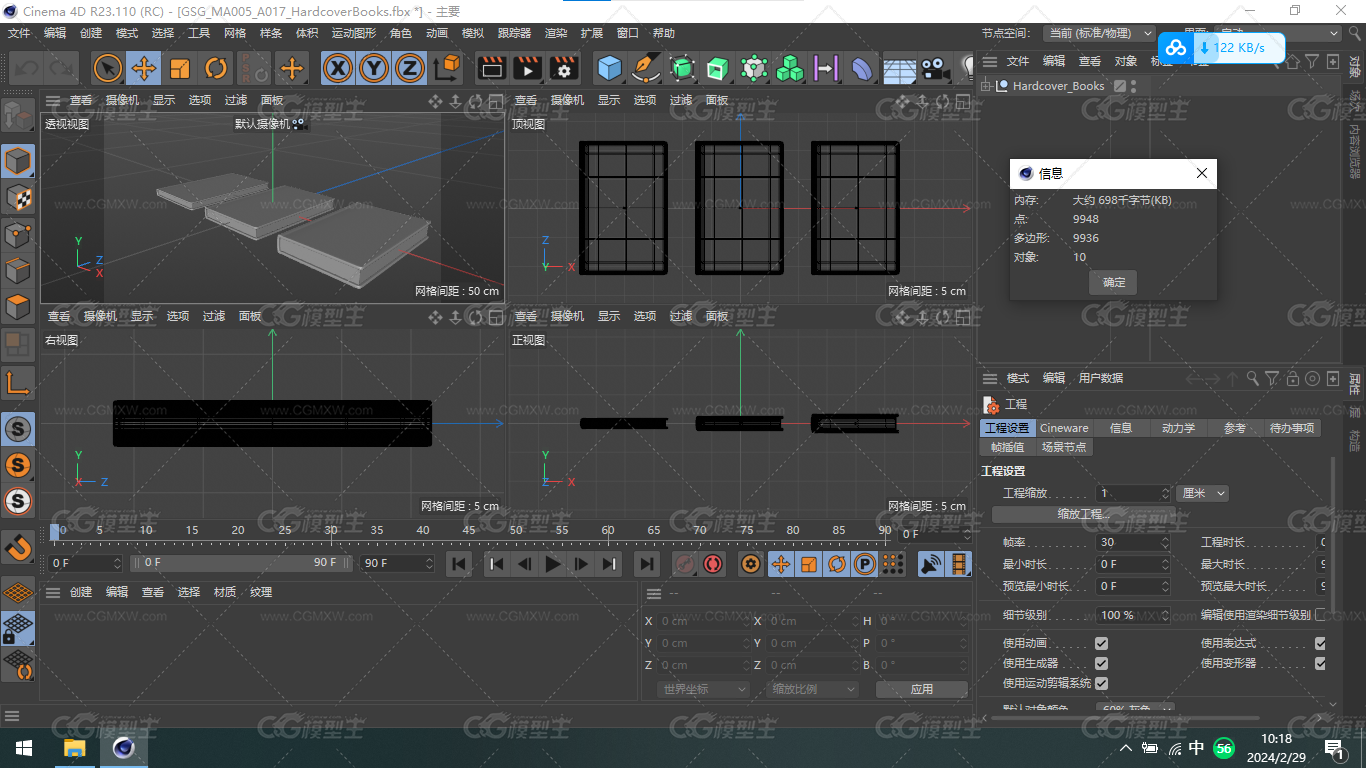Toggle the X axis lock
Screen dimensions: 1366x768
[339, 68]
